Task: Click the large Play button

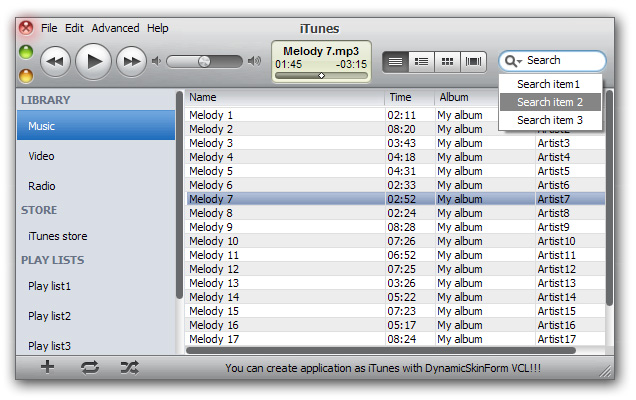Action: (94, 62)
